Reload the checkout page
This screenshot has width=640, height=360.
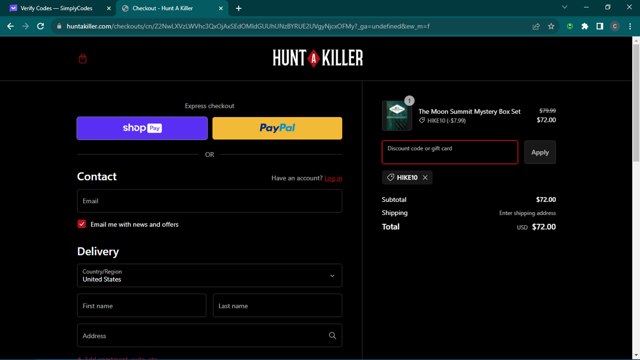click(40, 26)
